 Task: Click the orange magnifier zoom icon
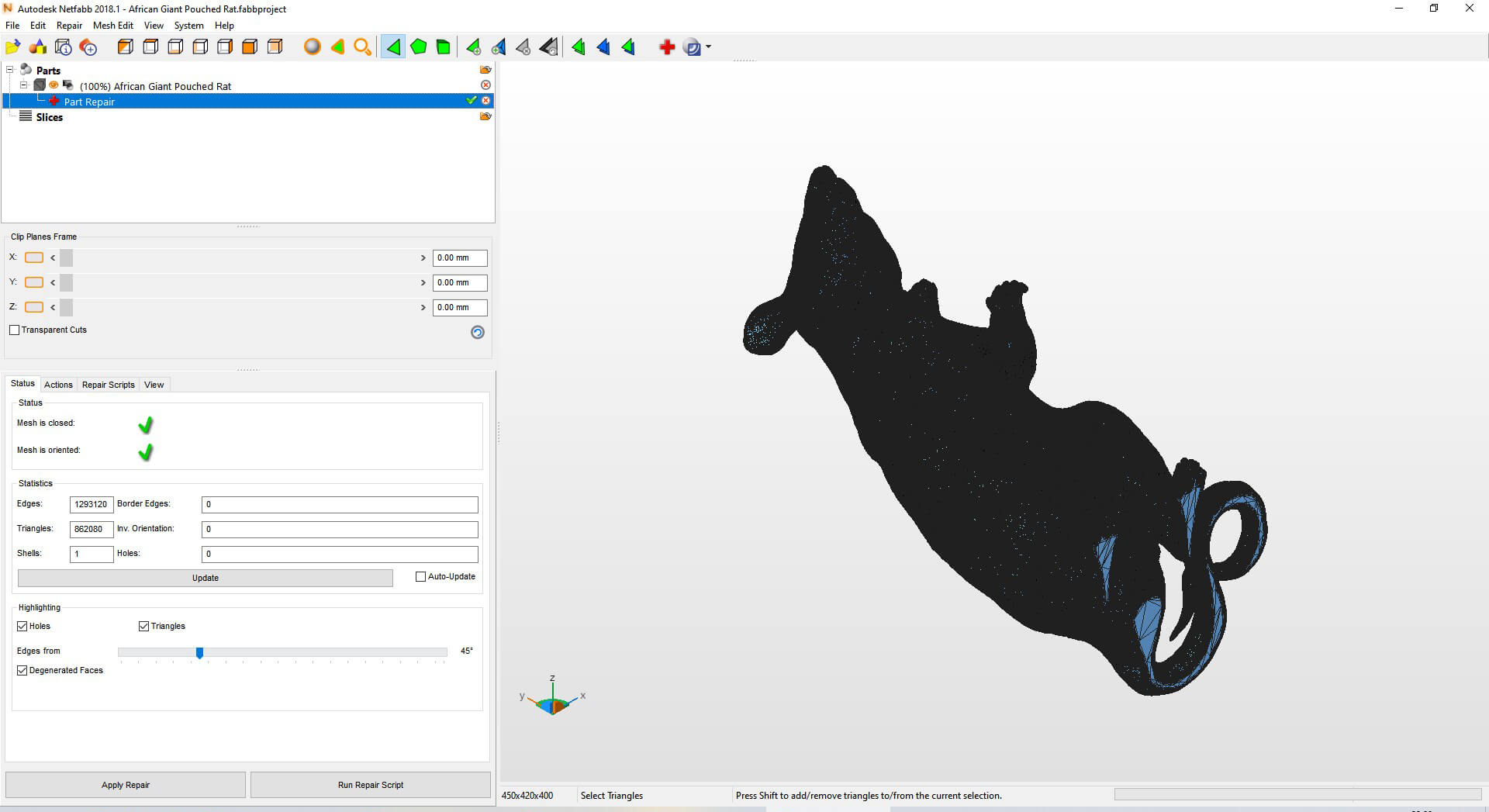pos(362,47)
